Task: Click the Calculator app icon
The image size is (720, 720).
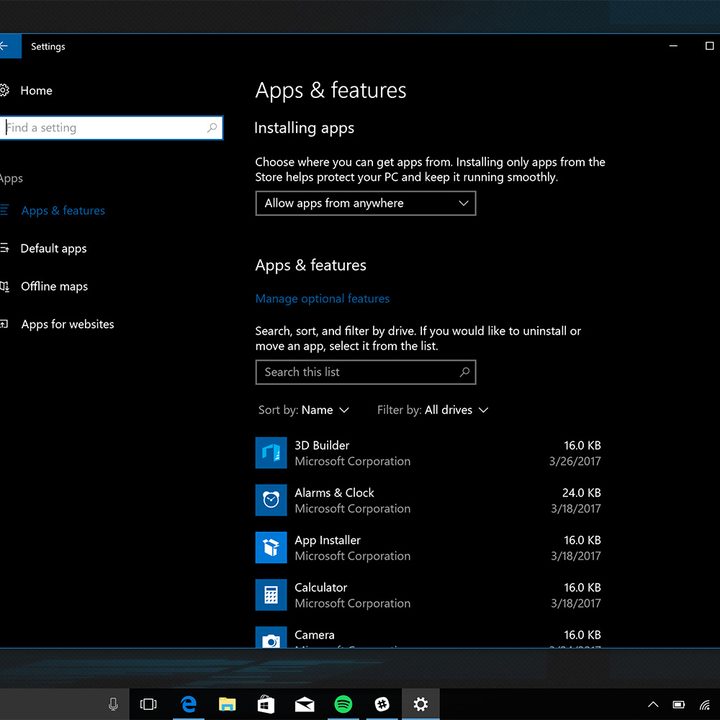Action: tap(271, 595)
